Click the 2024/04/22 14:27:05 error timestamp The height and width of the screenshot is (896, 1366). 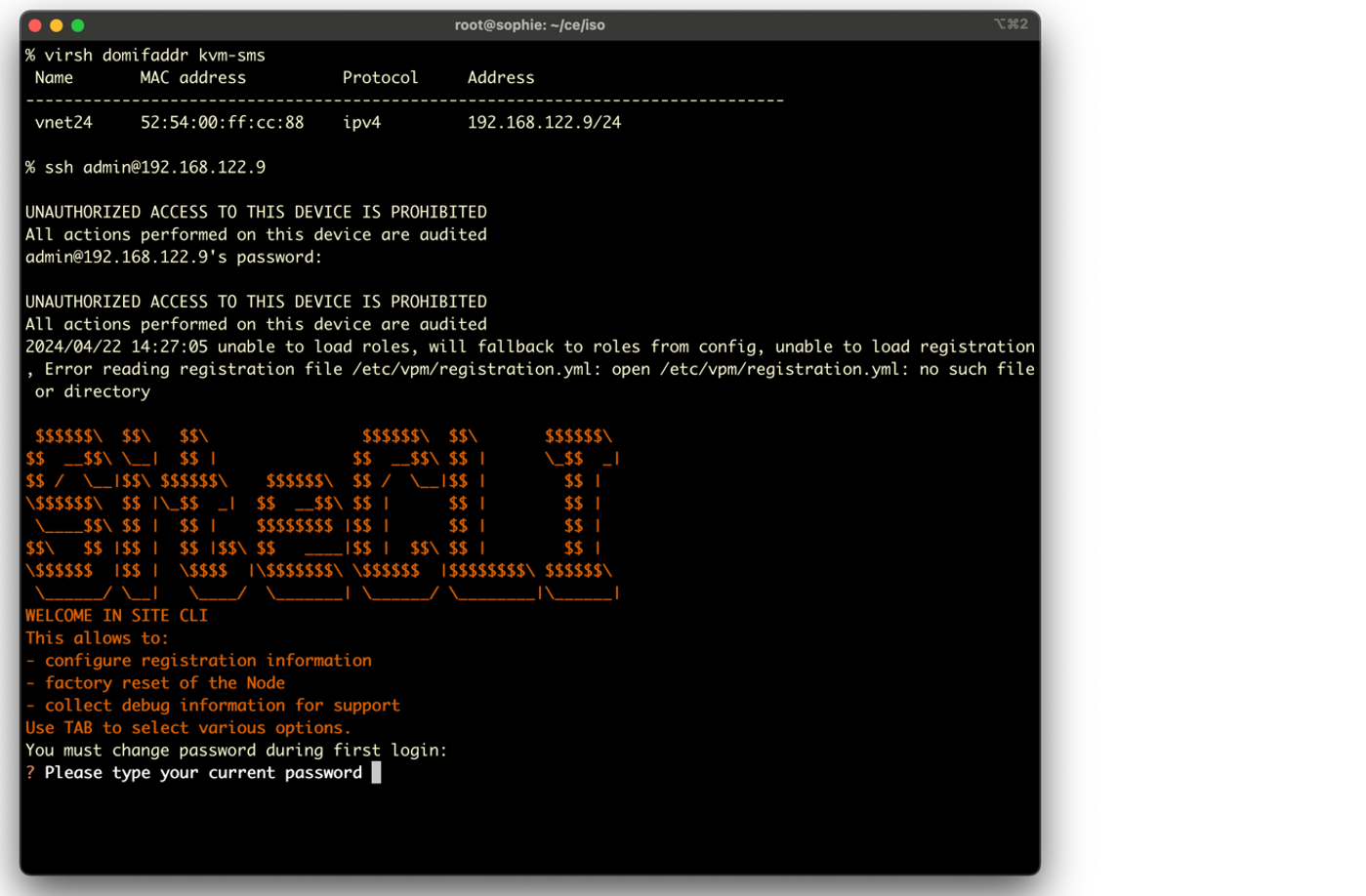(116, 347)
